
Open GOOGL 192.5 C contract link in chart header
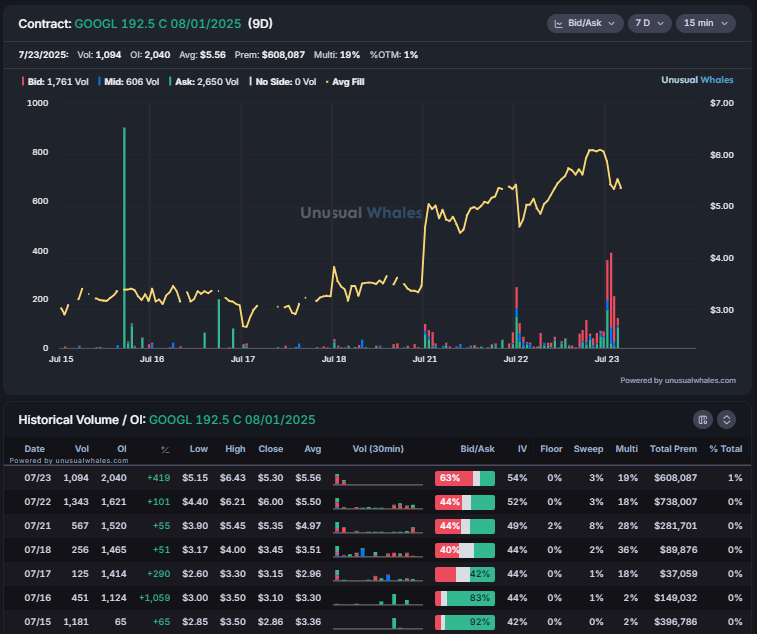(x=158, y=24)
